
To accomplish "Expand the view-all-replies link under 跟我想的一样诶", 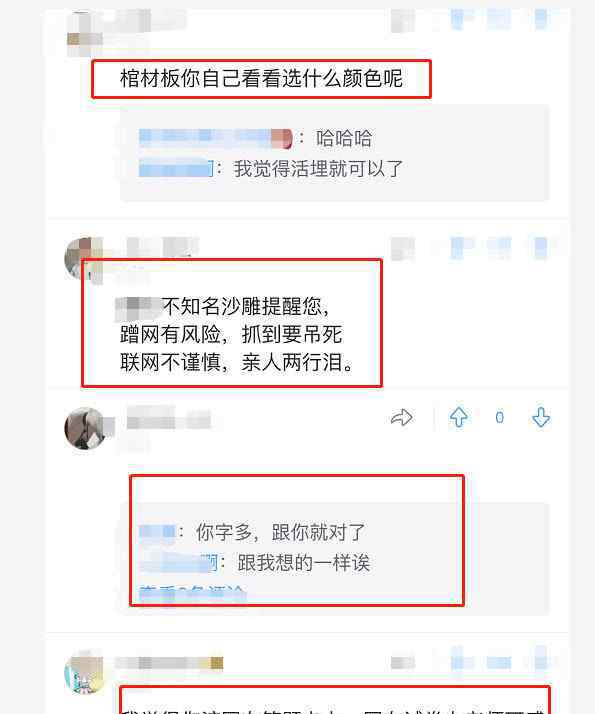I will [x=192, y=593].
